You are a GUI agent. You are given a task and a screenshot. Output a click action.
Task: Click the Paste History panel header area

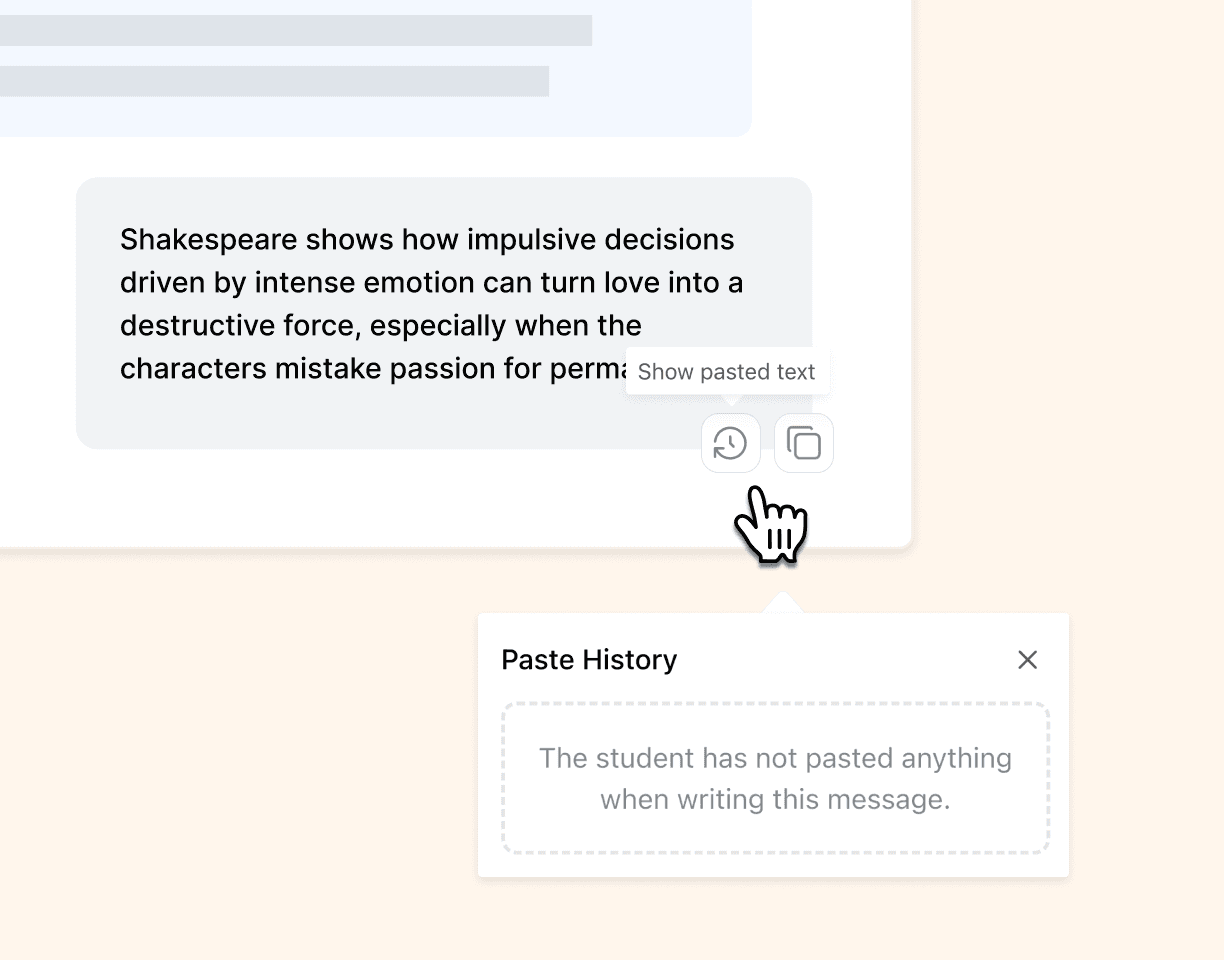click(x=774, y=660)
